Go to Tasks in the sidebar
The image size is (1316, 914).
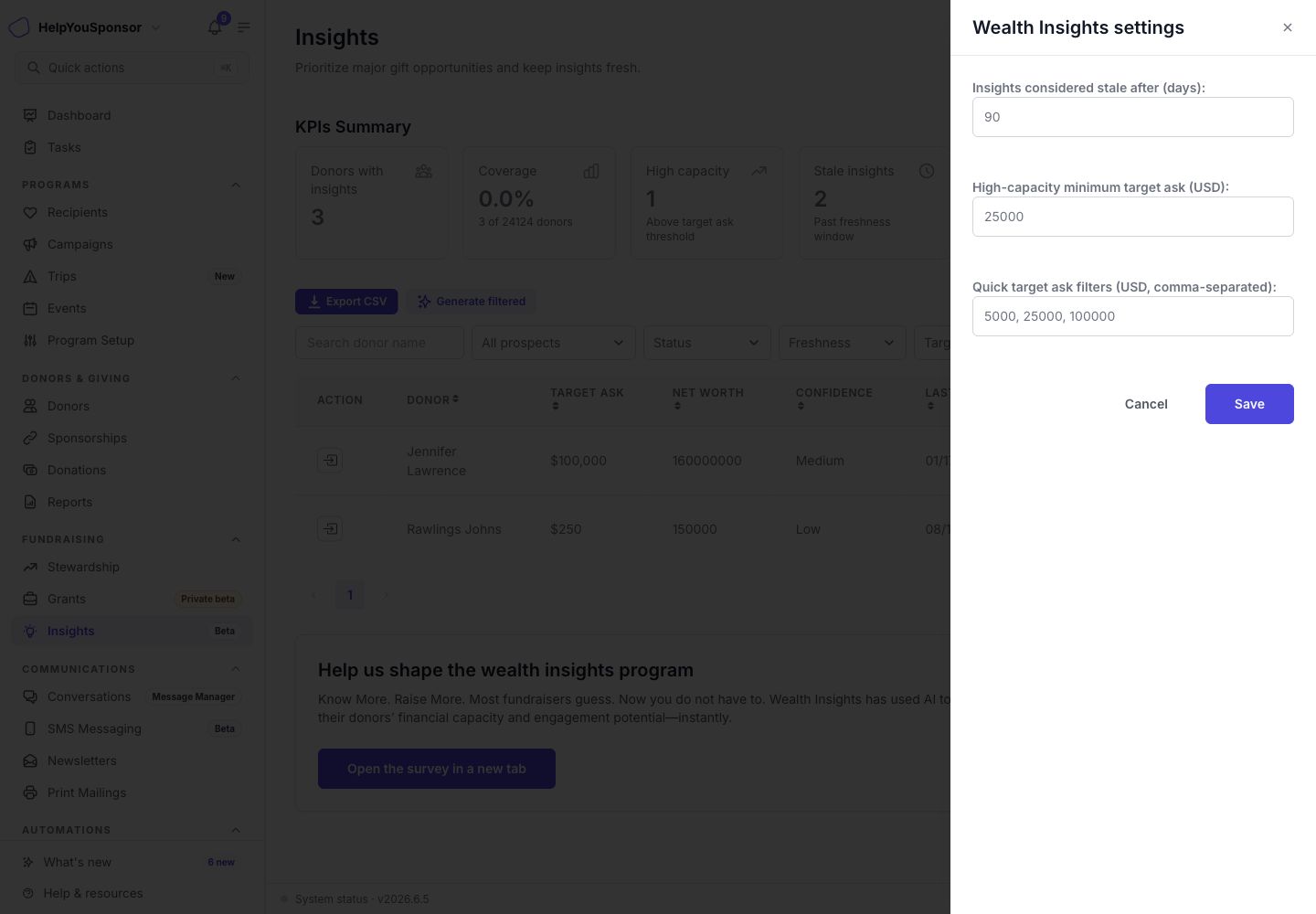(x=132, y=147)
